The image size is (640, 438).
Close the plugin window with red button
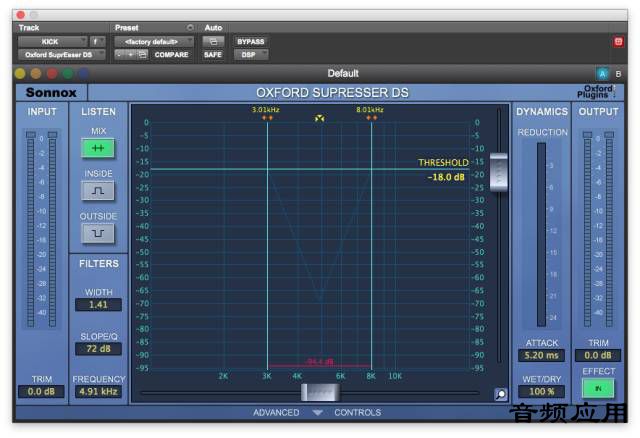click(20, 15)
